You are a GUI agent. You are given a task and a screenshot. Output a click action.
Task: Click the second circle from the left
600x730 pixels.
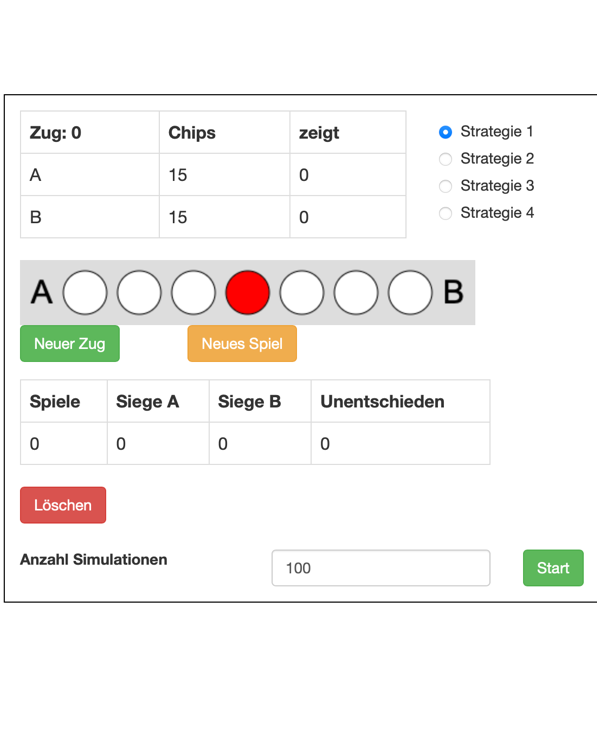tap(139, 293)
